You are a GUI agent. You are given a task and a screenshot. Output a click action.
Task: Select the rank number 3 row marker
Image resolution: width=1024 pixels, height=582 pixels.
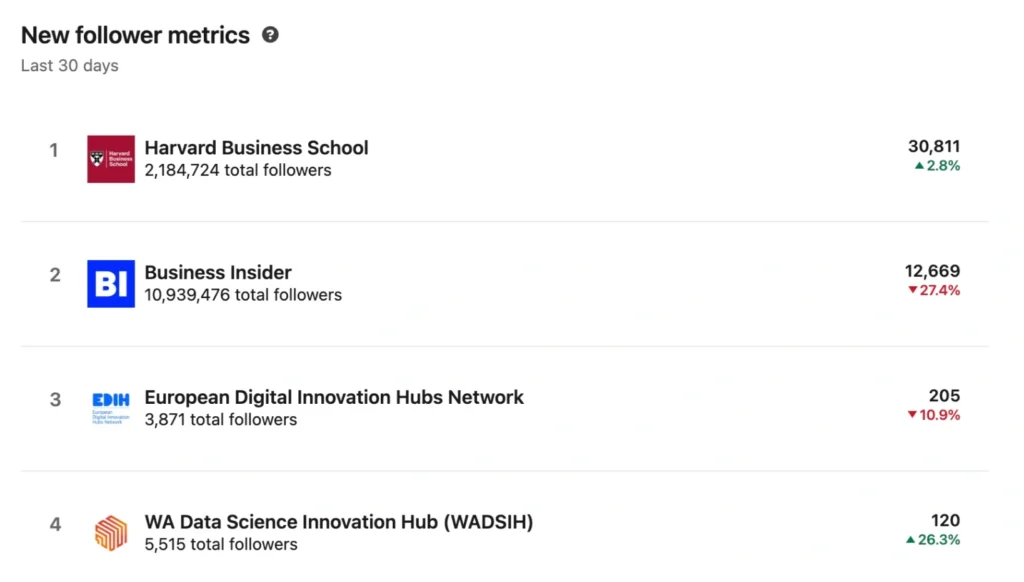[x=55, y=399]
